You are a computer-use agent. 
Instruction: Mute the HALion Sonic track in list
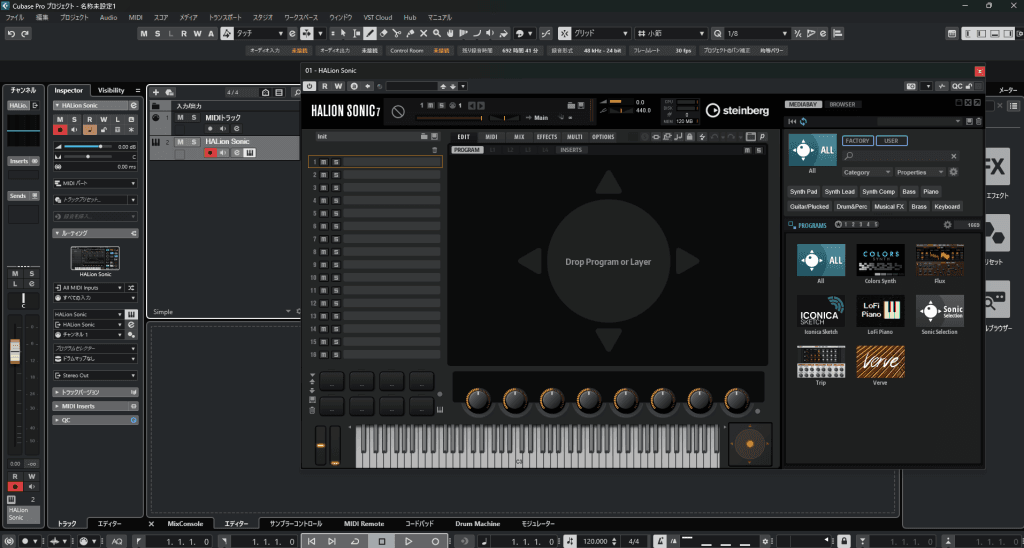point(181,142)
